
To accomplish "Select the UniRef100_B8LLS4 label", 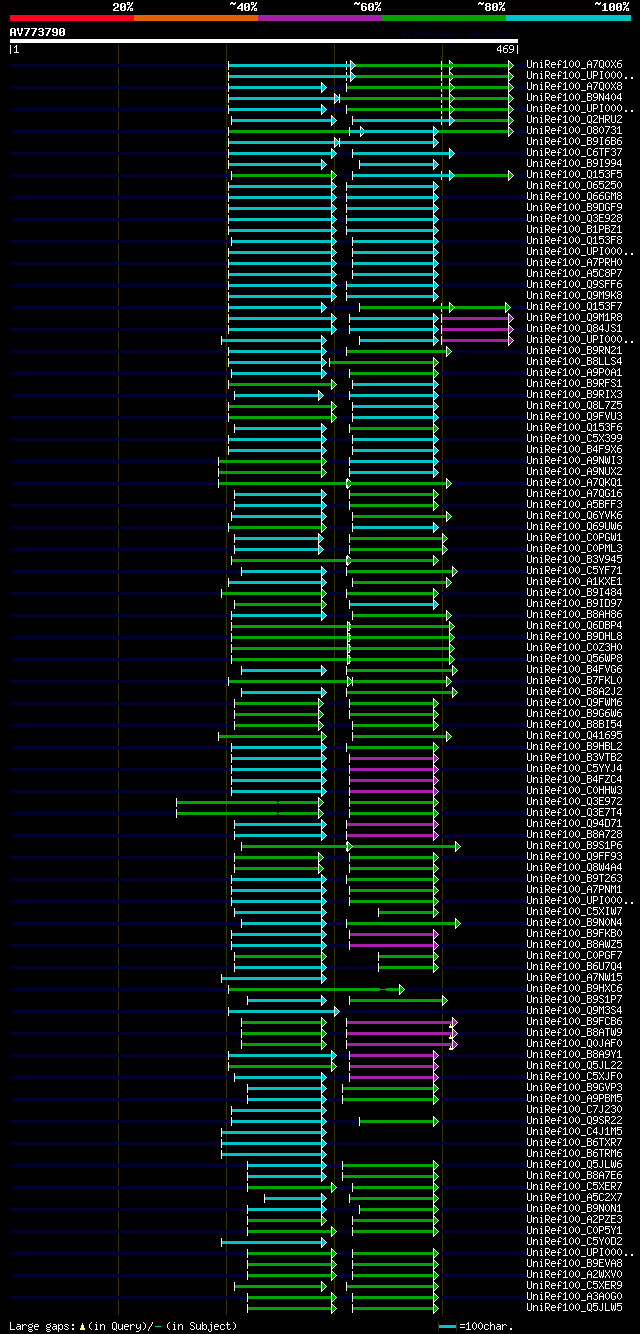I will pos(574,362).
